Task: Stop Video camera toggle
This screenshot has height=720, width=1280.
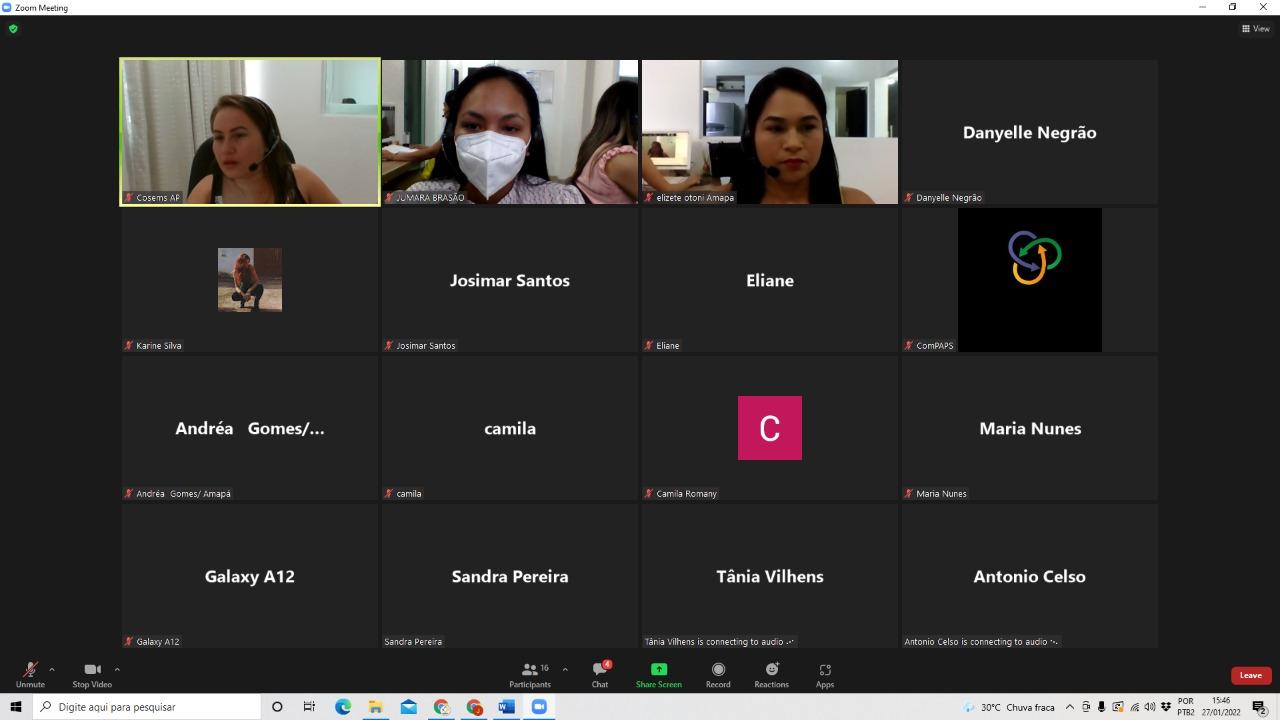Action: (92, 674)
